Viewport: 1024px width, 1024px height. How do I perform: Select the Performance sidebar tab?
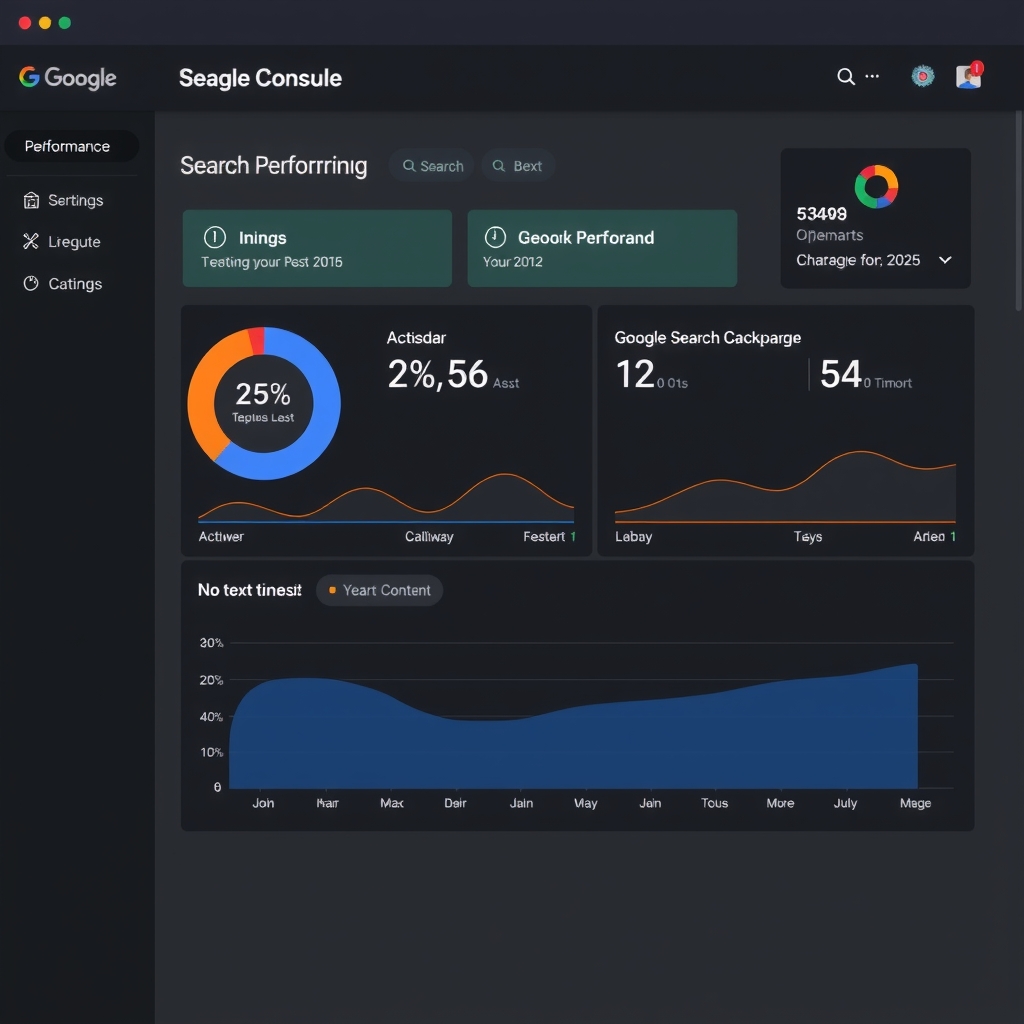[72, 146]
